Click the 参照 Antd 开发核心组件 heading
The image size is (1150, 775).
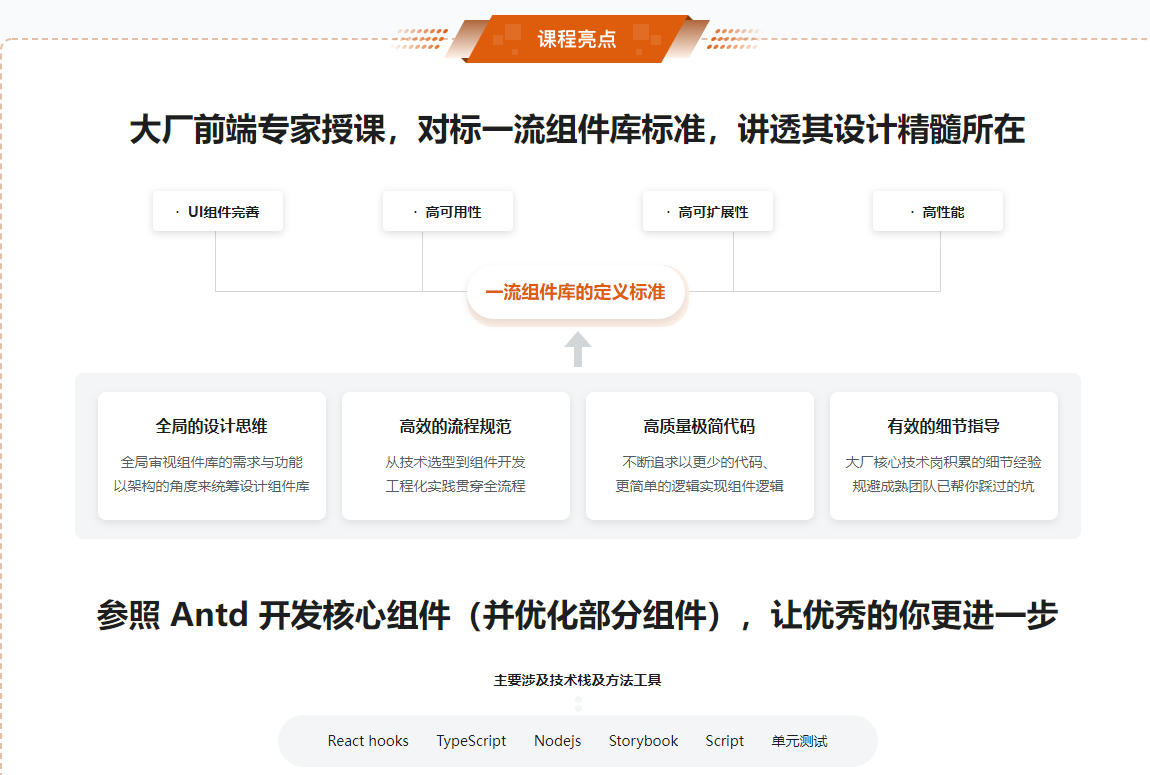(577, 615)
